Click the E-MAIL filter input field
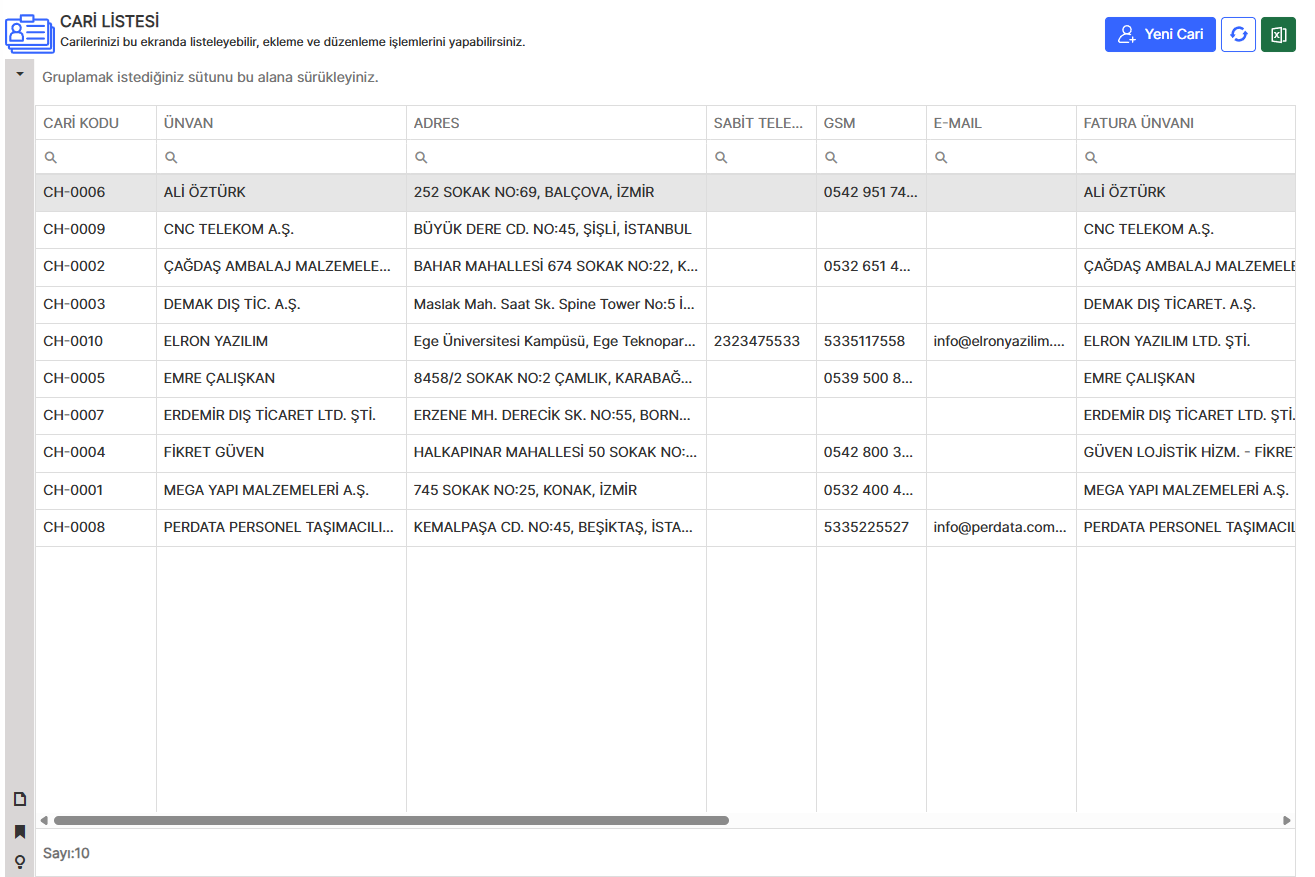The height and width of the screenshot is (877, 1315). pos(1008,157)
